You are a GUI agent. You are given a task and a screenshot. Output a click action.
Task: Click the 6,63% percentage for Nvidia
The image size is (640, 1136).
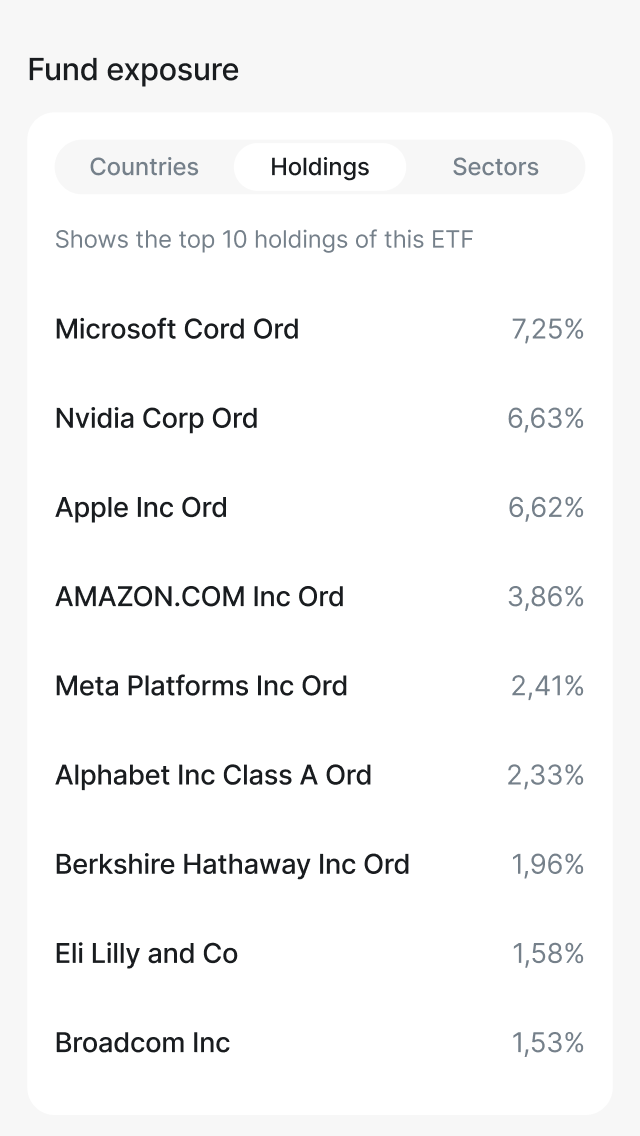[546, 418]
